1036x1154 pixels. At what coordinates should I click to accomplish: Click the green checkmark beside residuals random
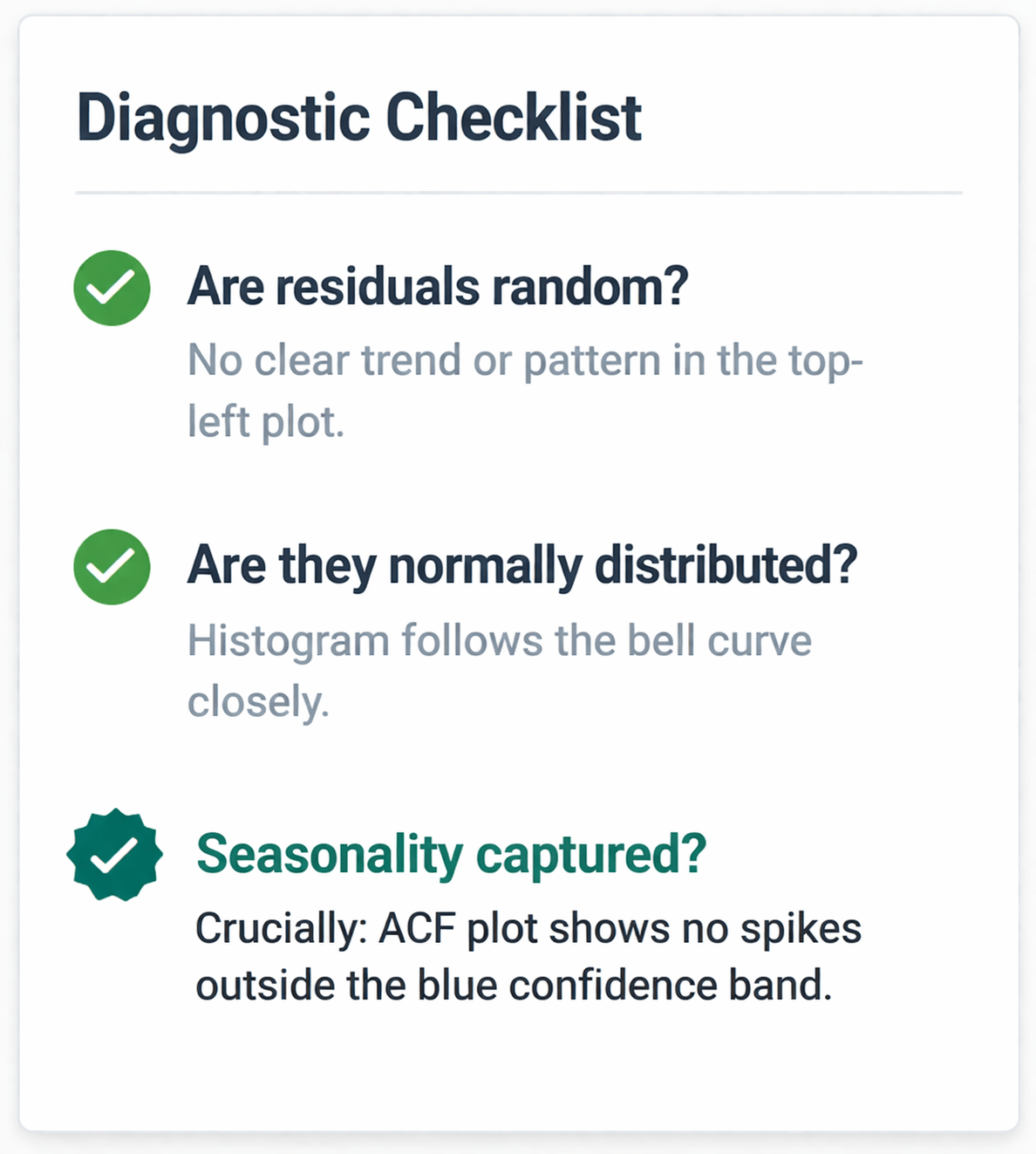112,288
